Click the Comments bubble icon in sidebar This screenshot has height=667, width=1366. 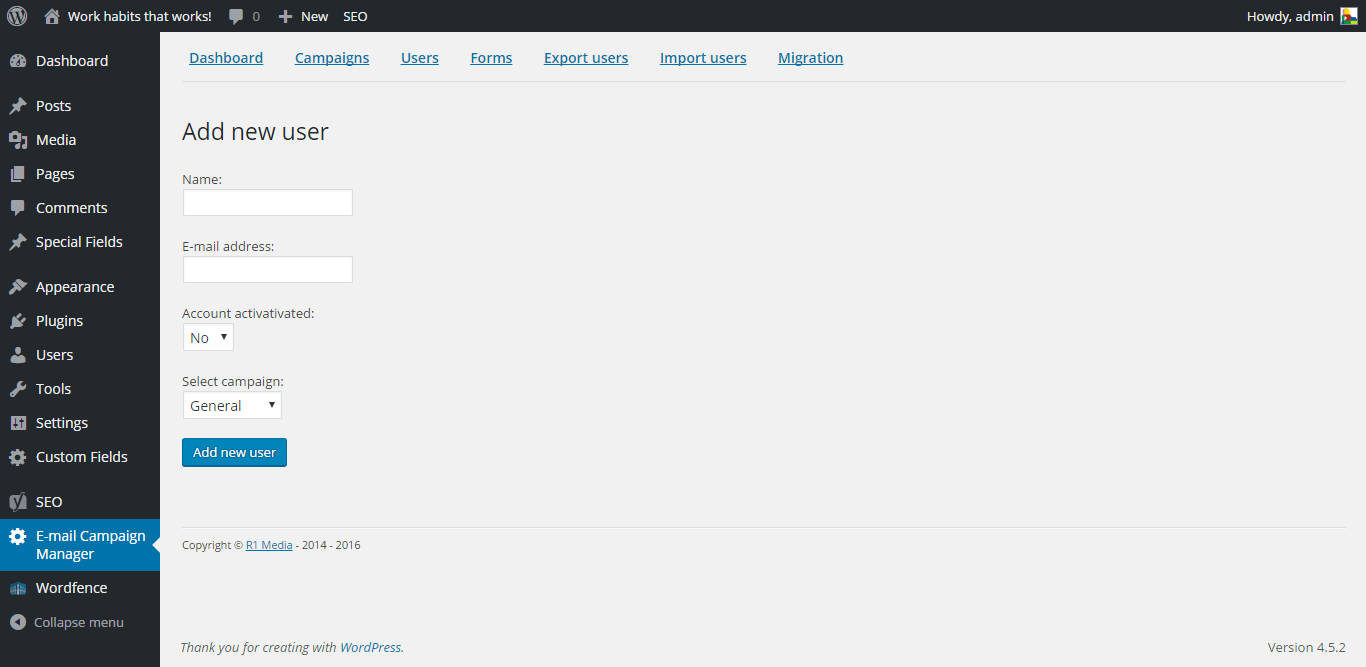[18, 208]
